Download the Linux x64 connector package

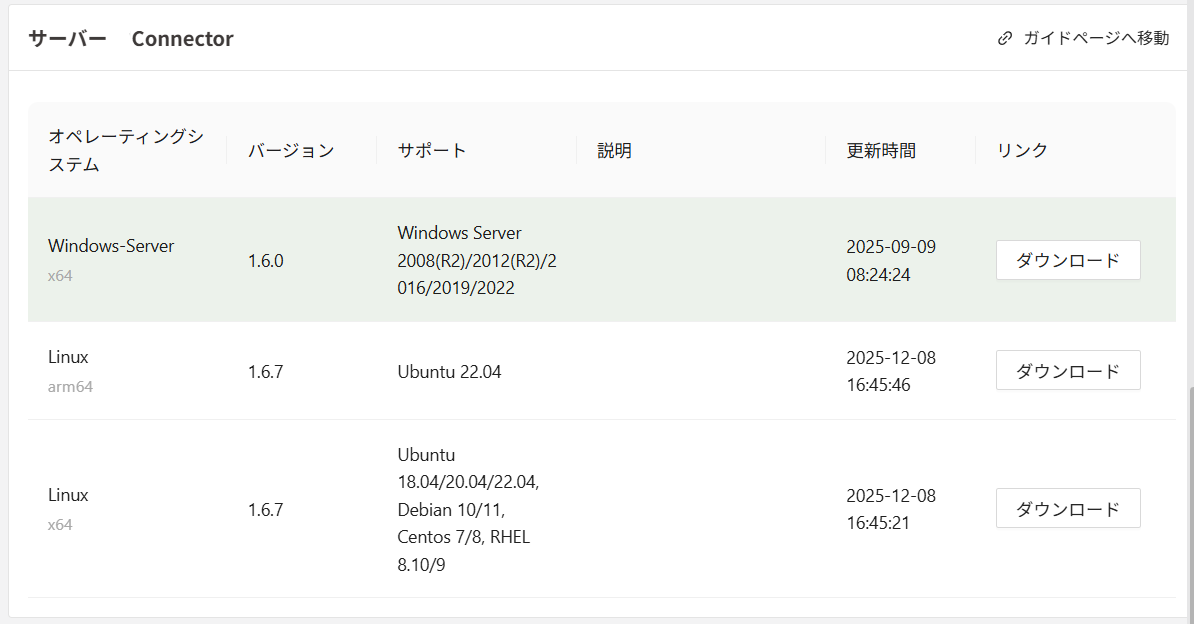click(x=1067, y=508)
